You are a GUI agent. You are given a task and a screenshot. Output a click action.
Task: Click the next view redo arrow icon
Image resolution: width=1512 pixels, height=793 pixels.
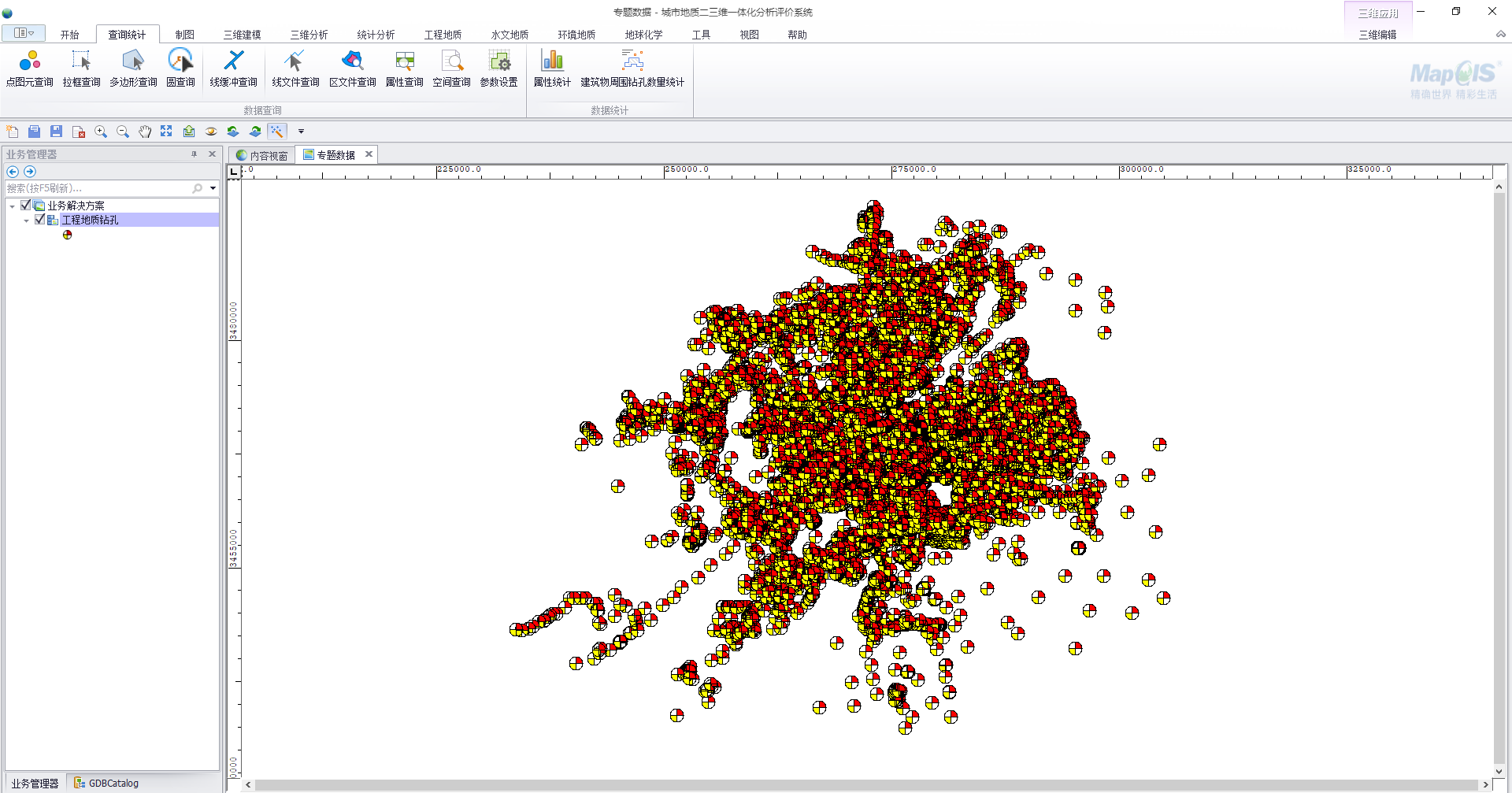pos(255,132)
